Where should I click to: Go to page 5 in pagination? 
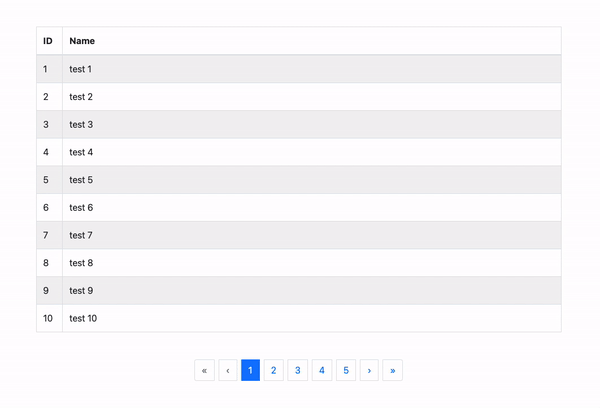click(x=346, y=370)
